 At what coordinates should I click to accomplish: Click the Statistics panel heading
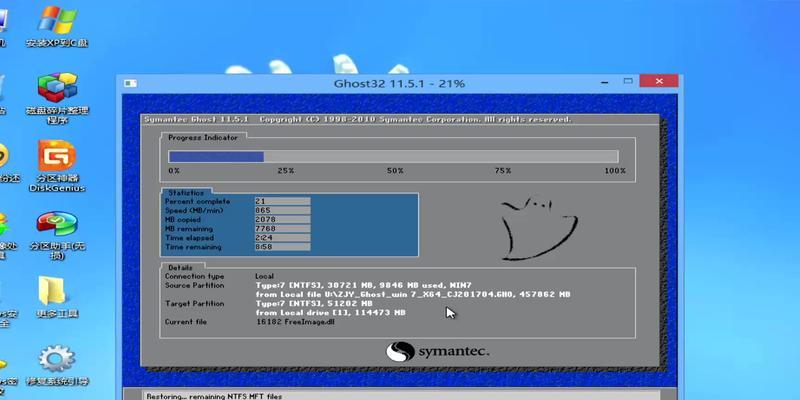[x=186, y=193]
